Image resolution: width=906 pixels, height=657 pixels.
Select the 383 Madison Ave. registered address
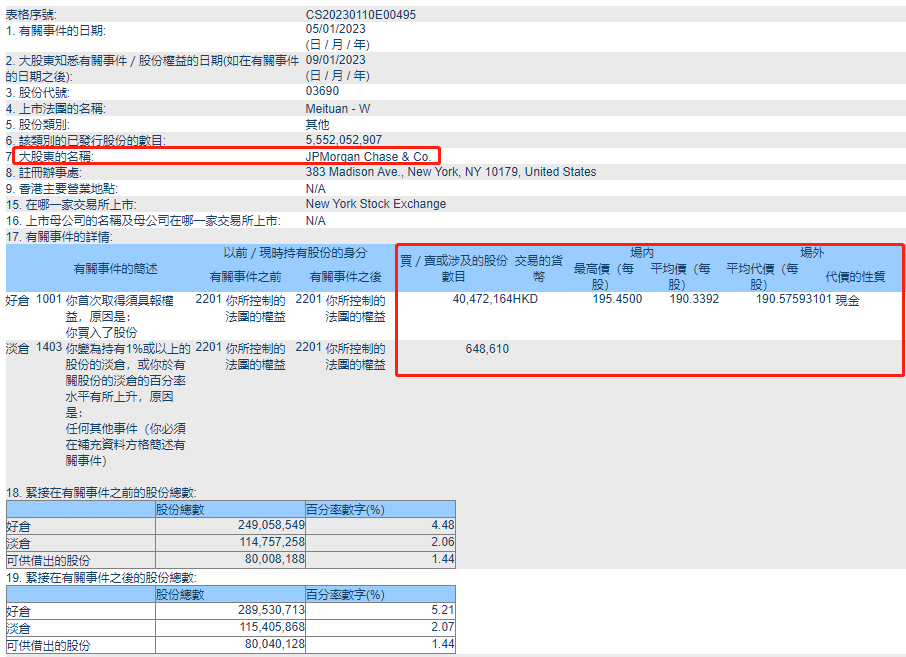pos(450,172)
